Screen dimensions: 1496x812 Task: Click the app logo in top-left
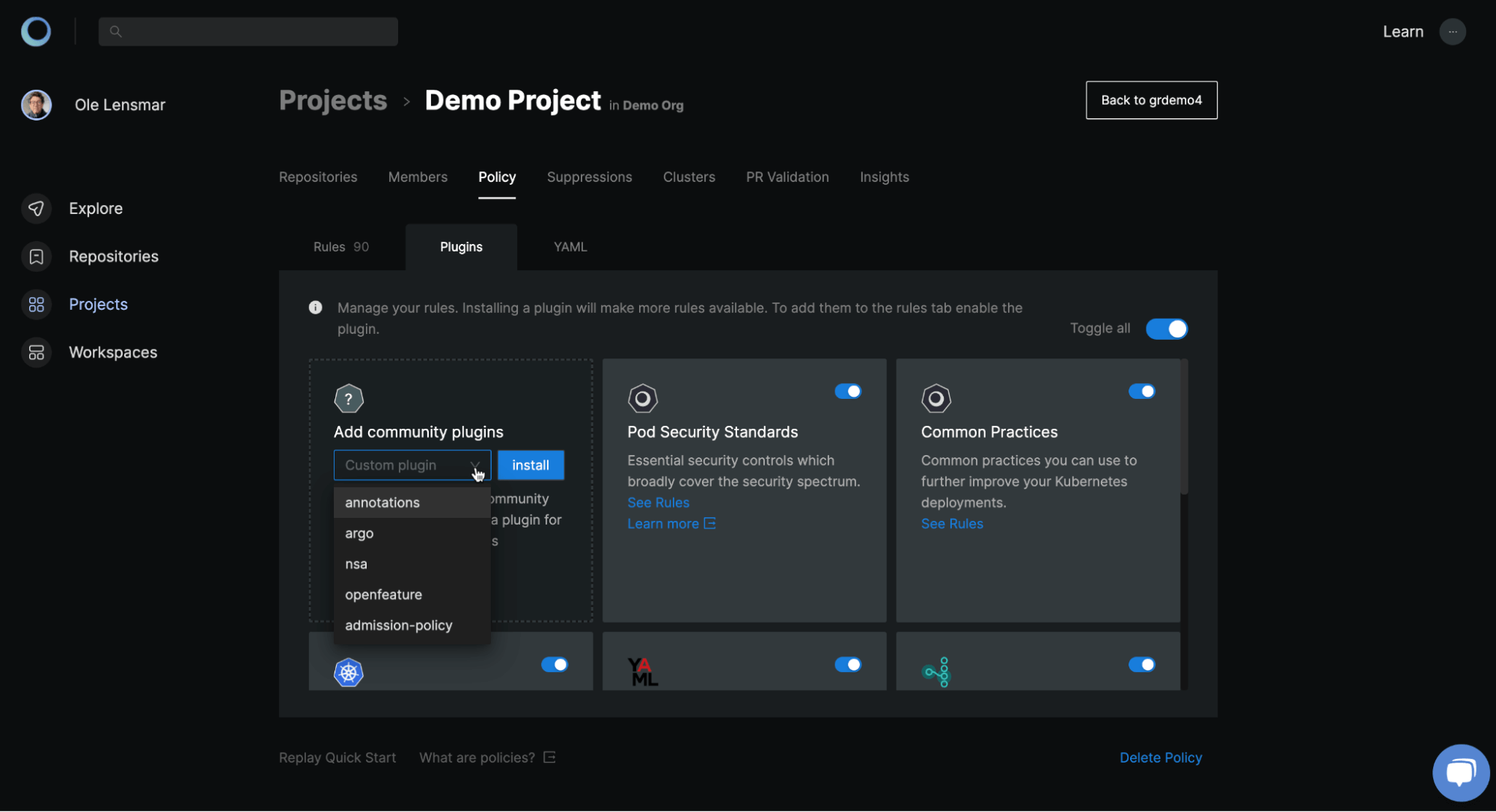click(36, 31)
